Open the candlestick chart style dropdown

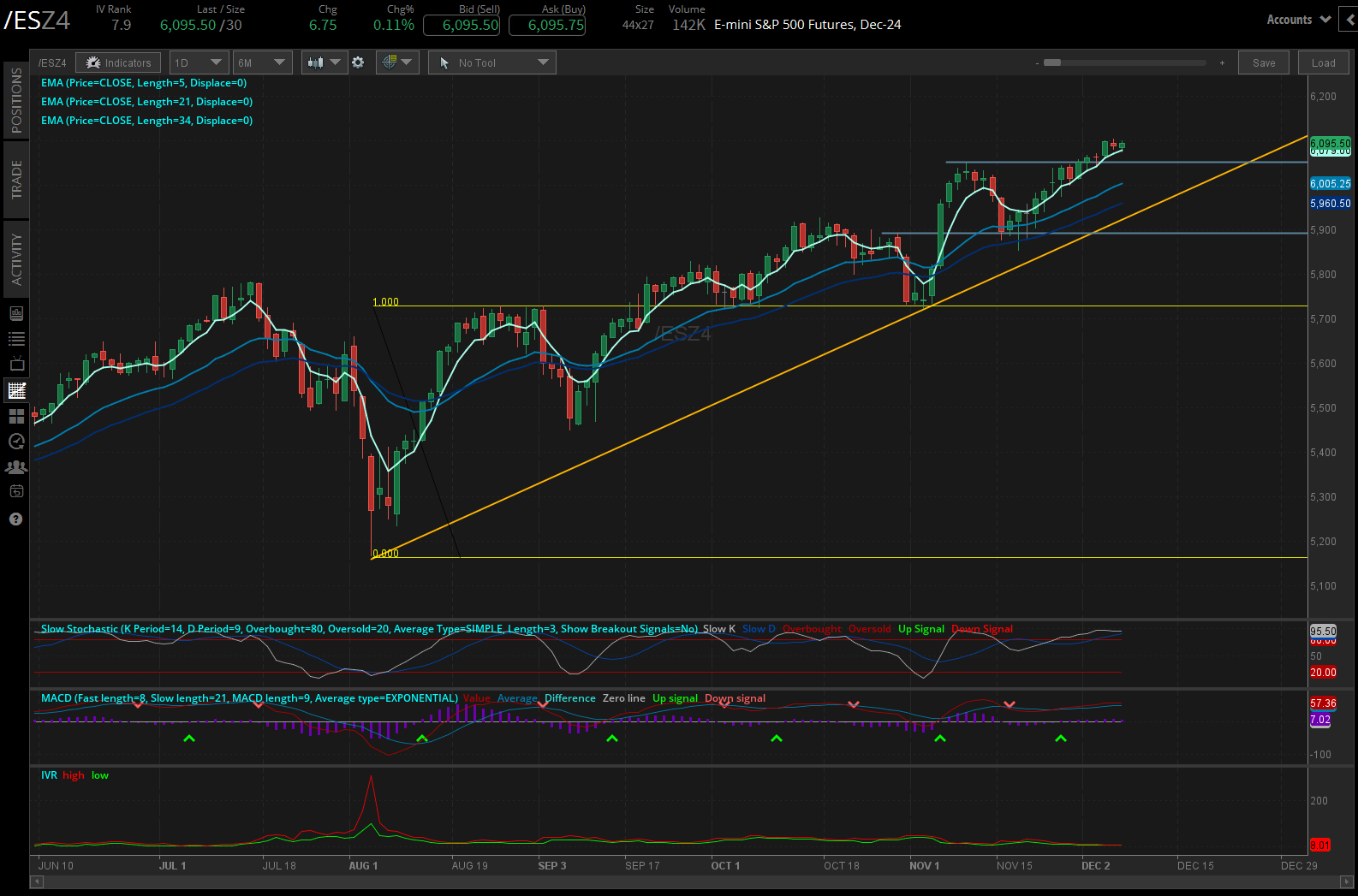click(x=325, y=62)
